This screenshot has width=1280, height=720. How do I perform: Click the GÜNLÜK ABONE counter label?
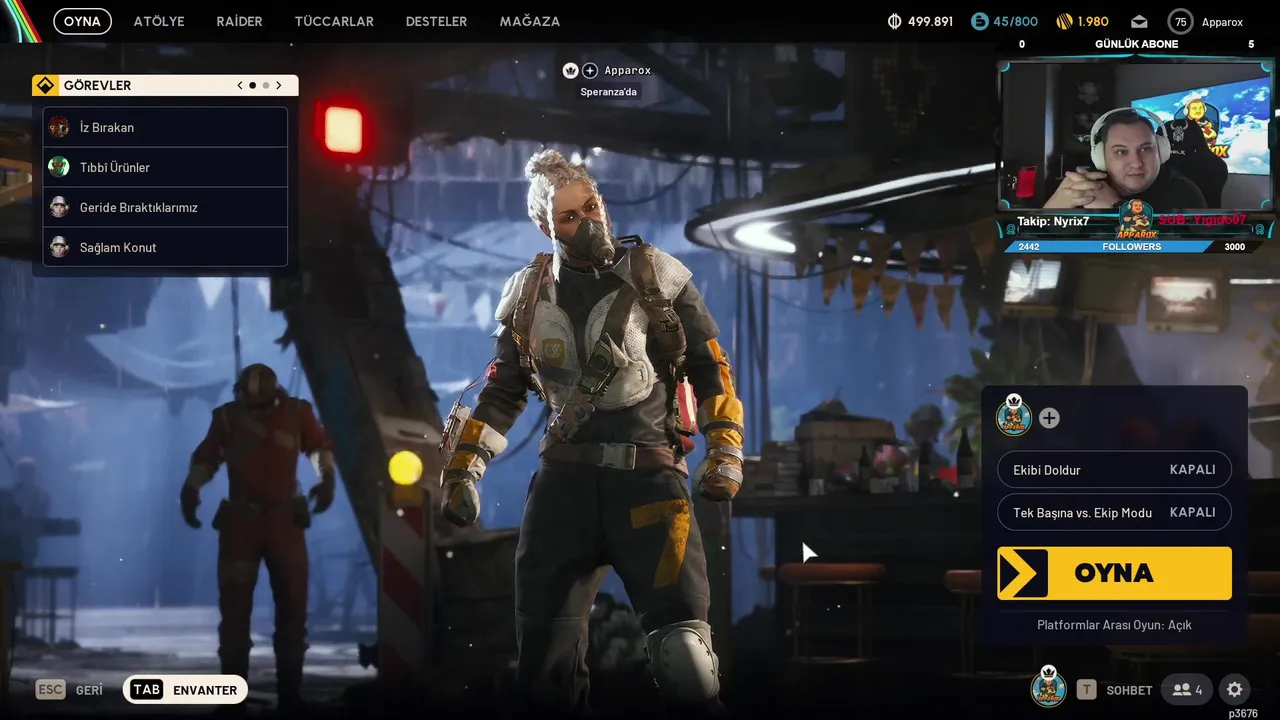1137,44
